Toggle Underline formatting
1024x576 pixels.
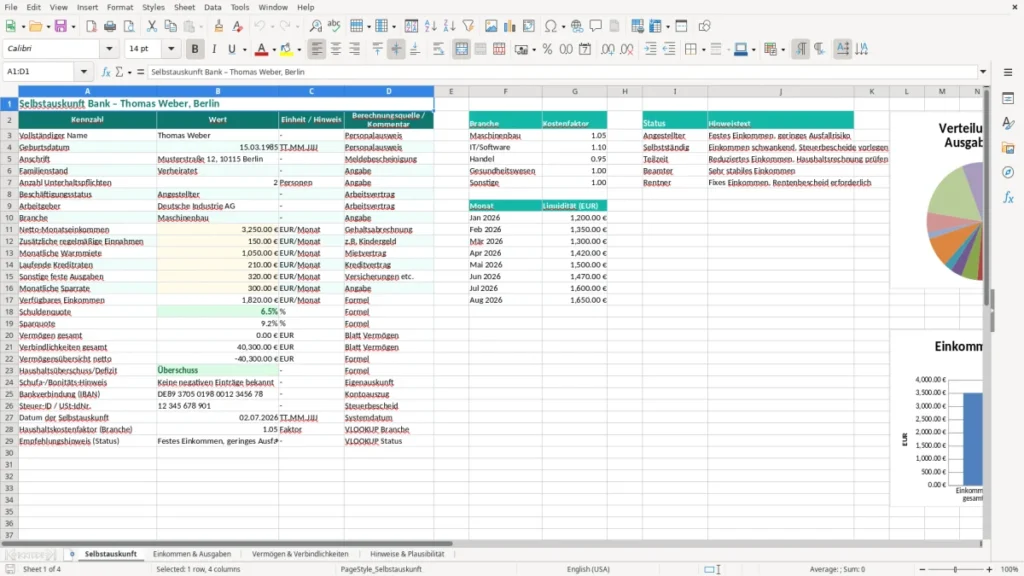point(231,49)
